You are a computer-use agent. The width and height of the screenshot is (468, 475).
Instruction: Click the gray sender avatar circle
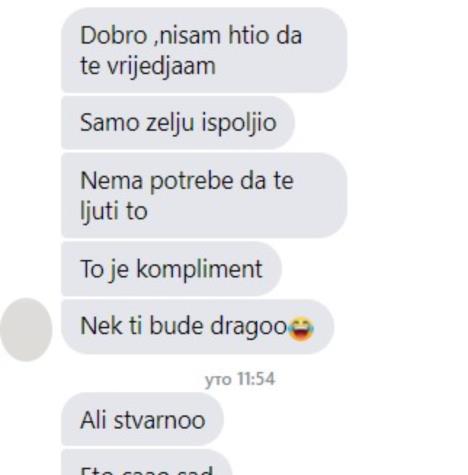click(26, 329)
